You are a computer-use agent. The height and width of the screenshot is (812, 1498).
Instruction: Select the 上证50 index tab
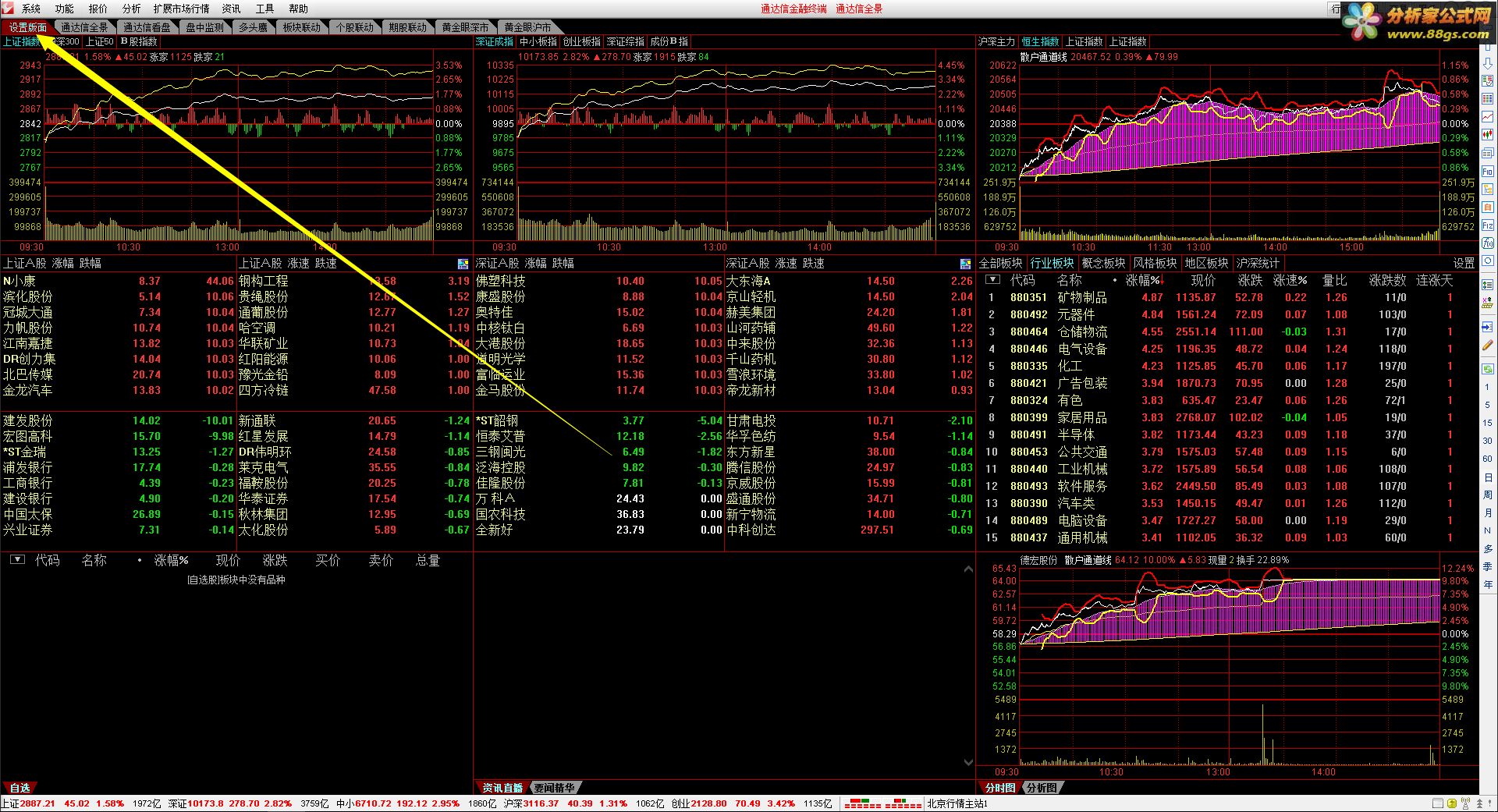[x=99, y=41]
